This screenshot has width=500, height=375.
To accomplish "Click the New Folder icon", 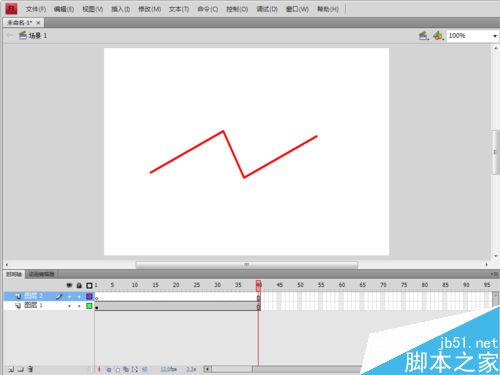I will [21, 369].
